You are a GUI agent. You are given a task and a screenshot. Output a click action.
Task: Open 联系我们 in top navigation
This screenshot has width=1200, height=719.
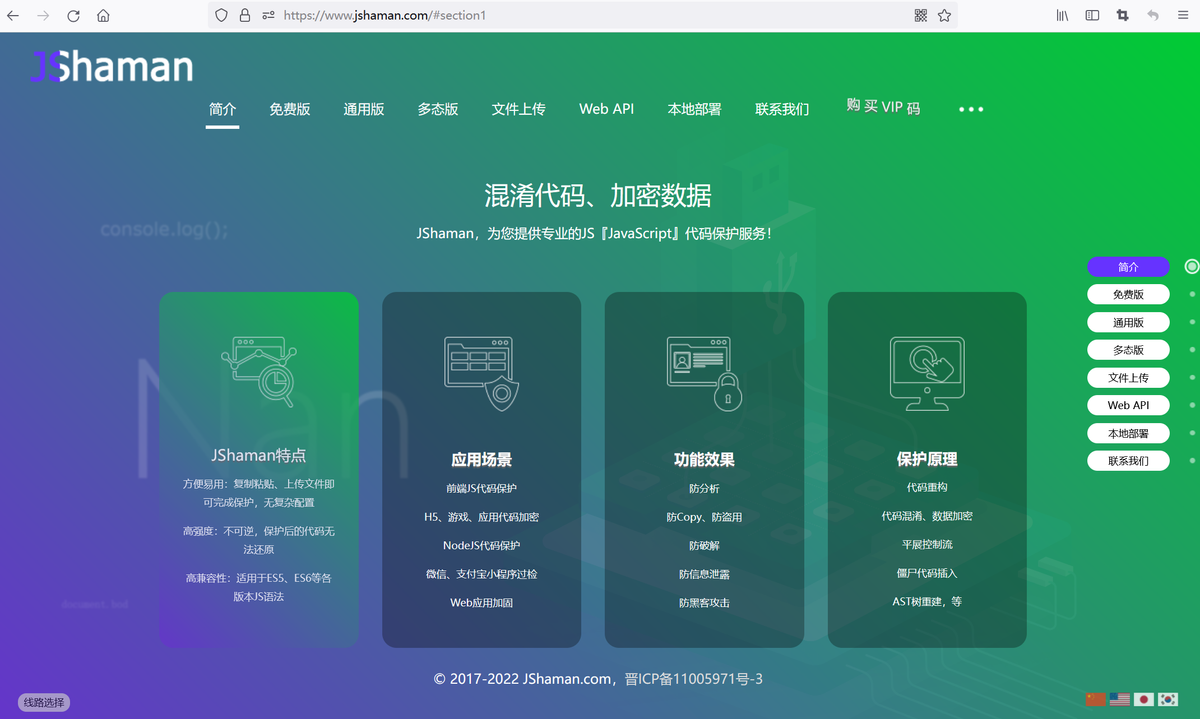pyautogui.click(x=782, y=109)
